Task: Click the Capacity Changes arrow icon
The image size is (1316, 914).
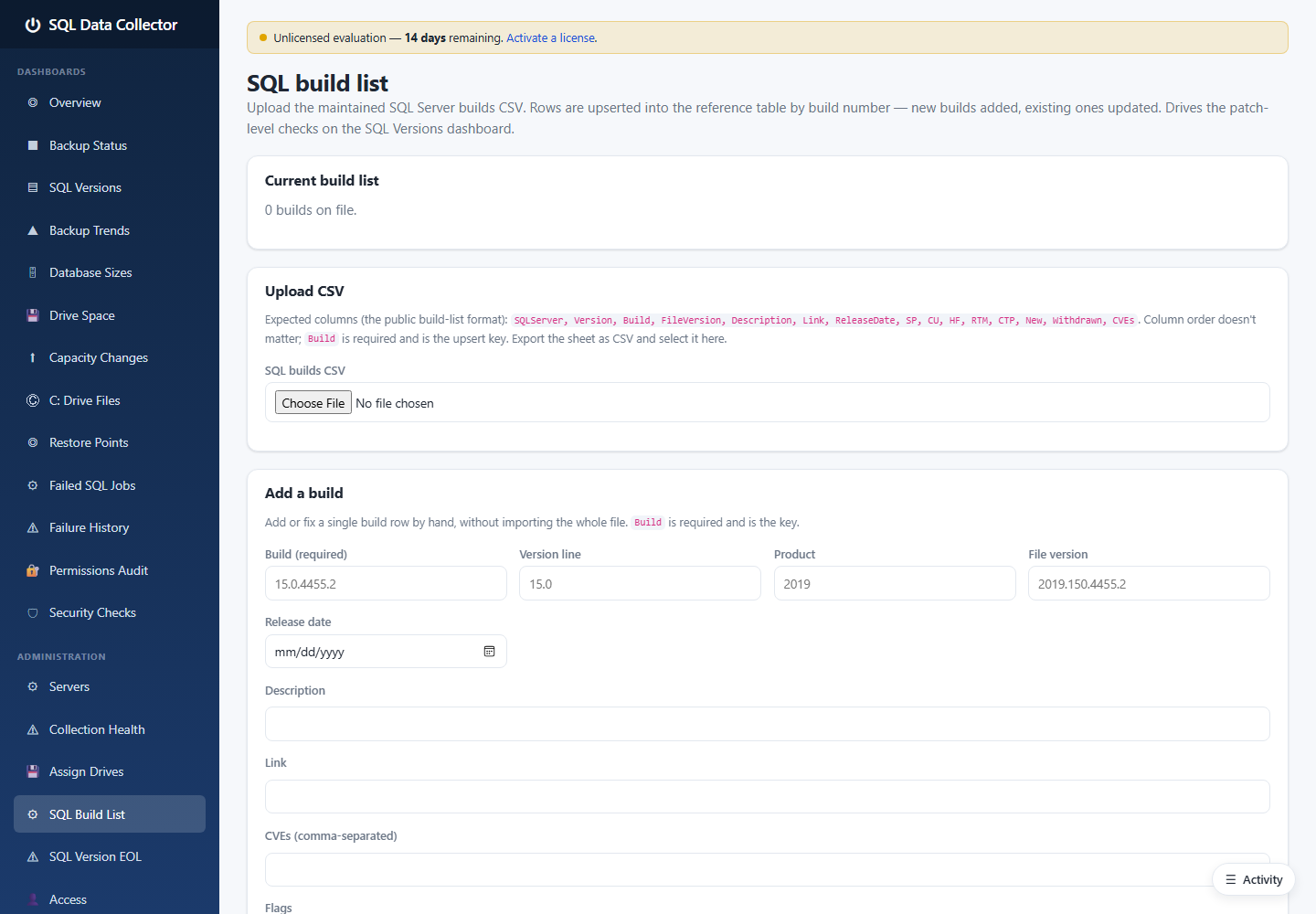Action: [x=33, y=357]
